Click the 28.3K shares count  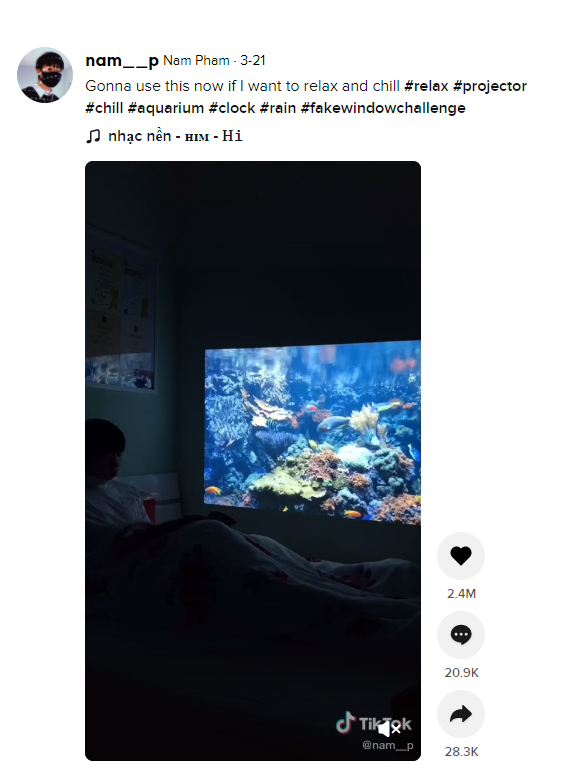click(x=461, y=752)
